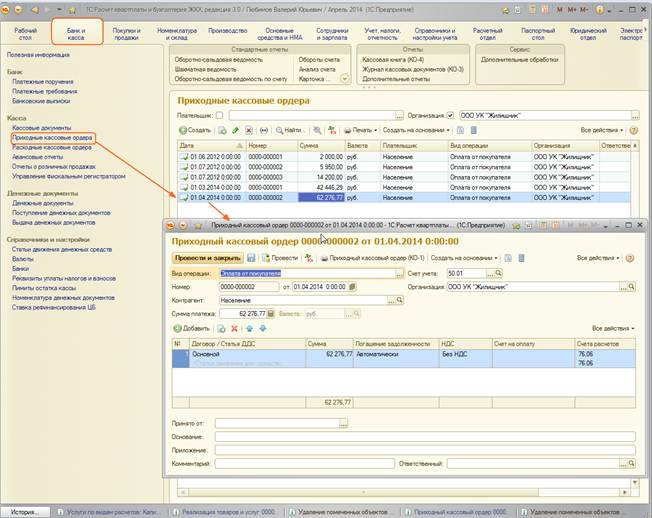Open Все действия menu in the list toolbar
The height and width of the screenshot is (518, 652).
click(602, 131)
